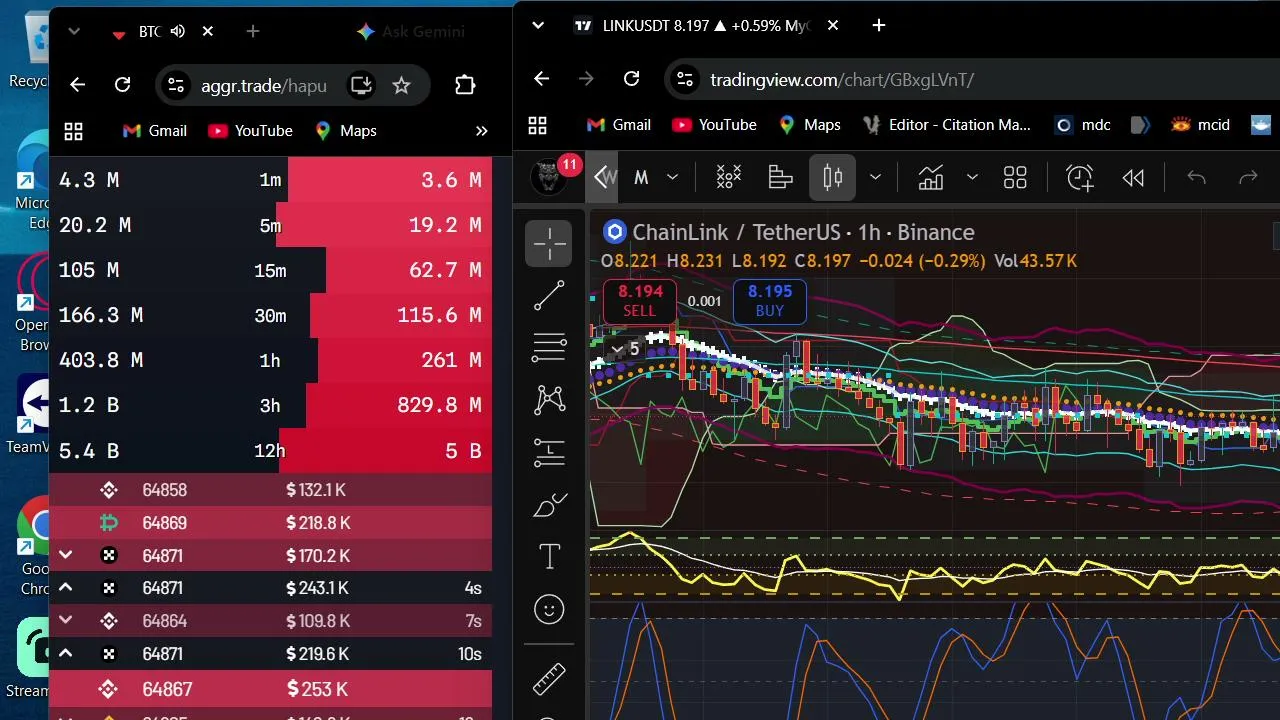The width and height of the screenshot is (1280, 720).
Task: Open Gmail bookmark in aggr.trade window
Action: pos(154,131)
